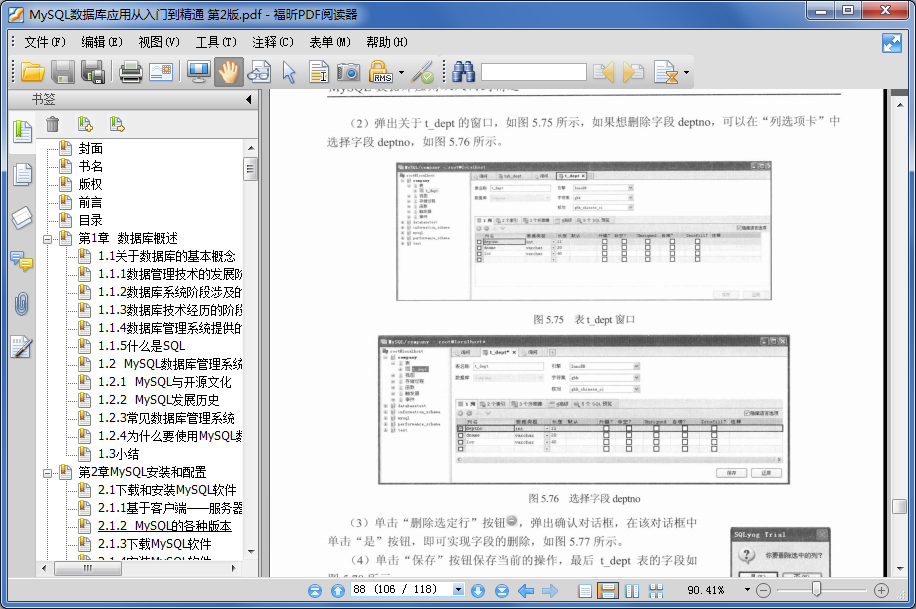This screenshot has height=609, width=916.
Task: Select the arrow selection tool
Action: [289, 72]
